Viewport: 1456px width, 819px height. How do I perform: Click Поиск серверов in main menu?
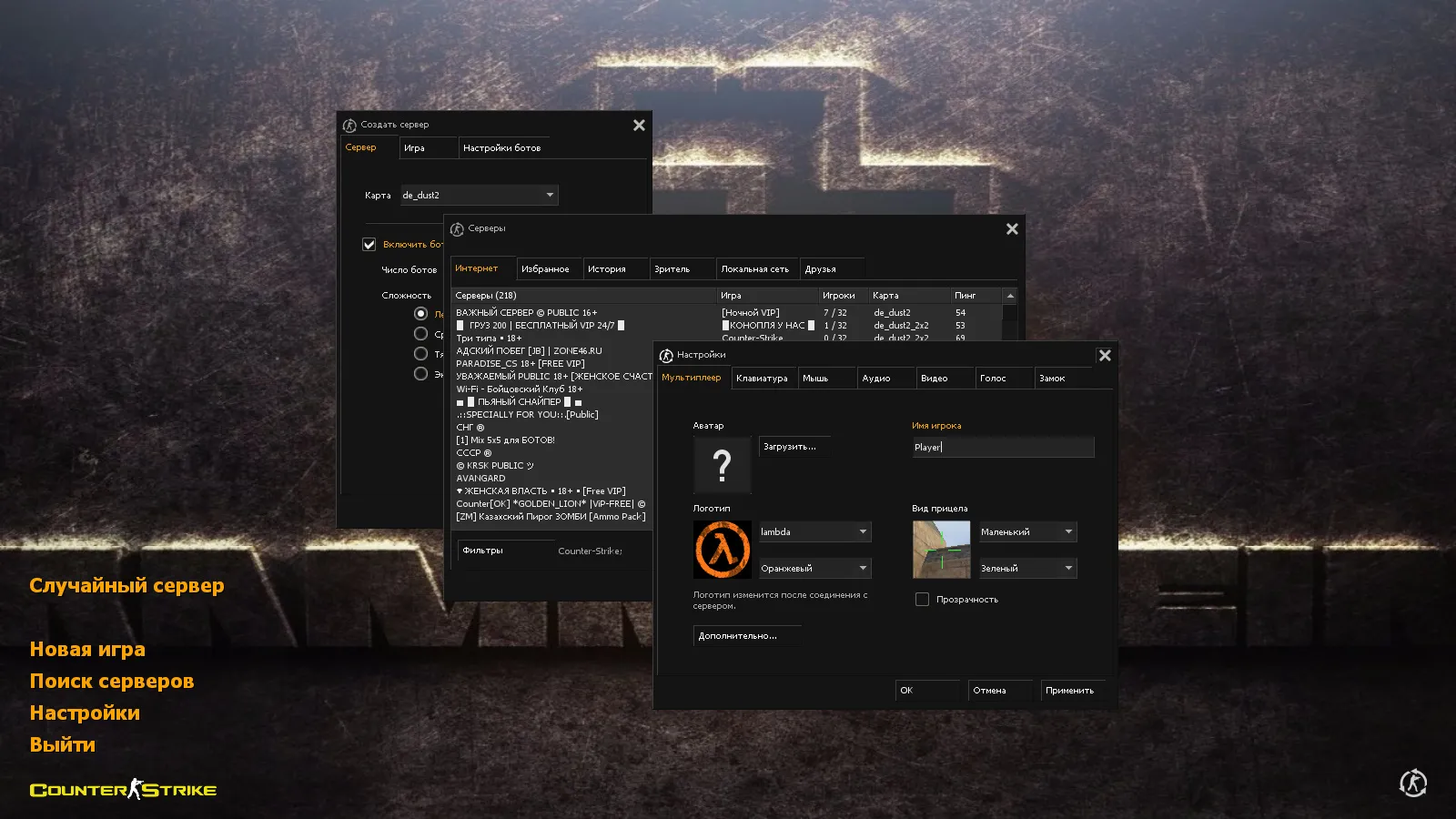click(111, 681)
